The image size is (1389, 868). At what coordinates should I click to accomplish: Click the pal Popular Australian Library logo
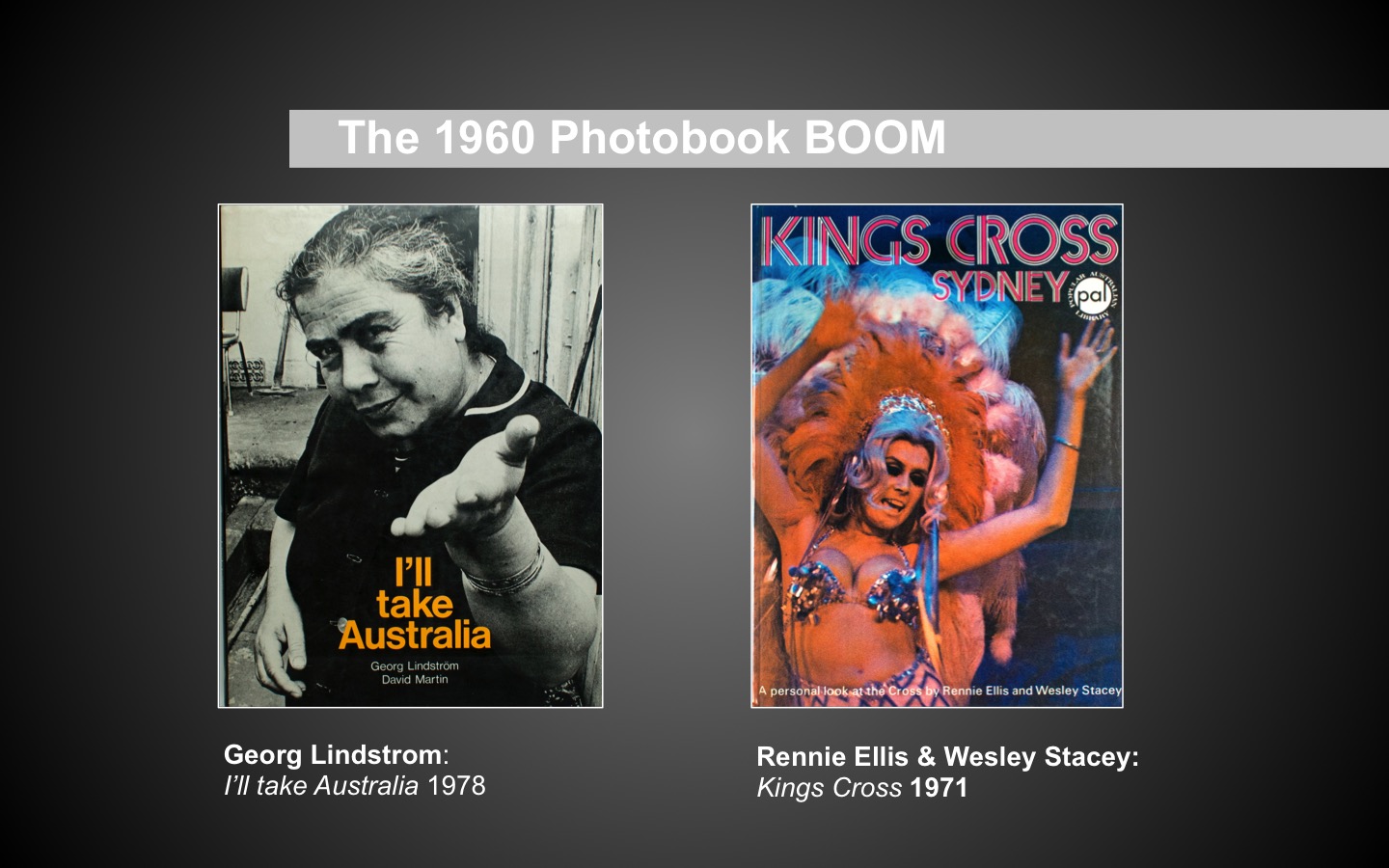pos(1091,294)
